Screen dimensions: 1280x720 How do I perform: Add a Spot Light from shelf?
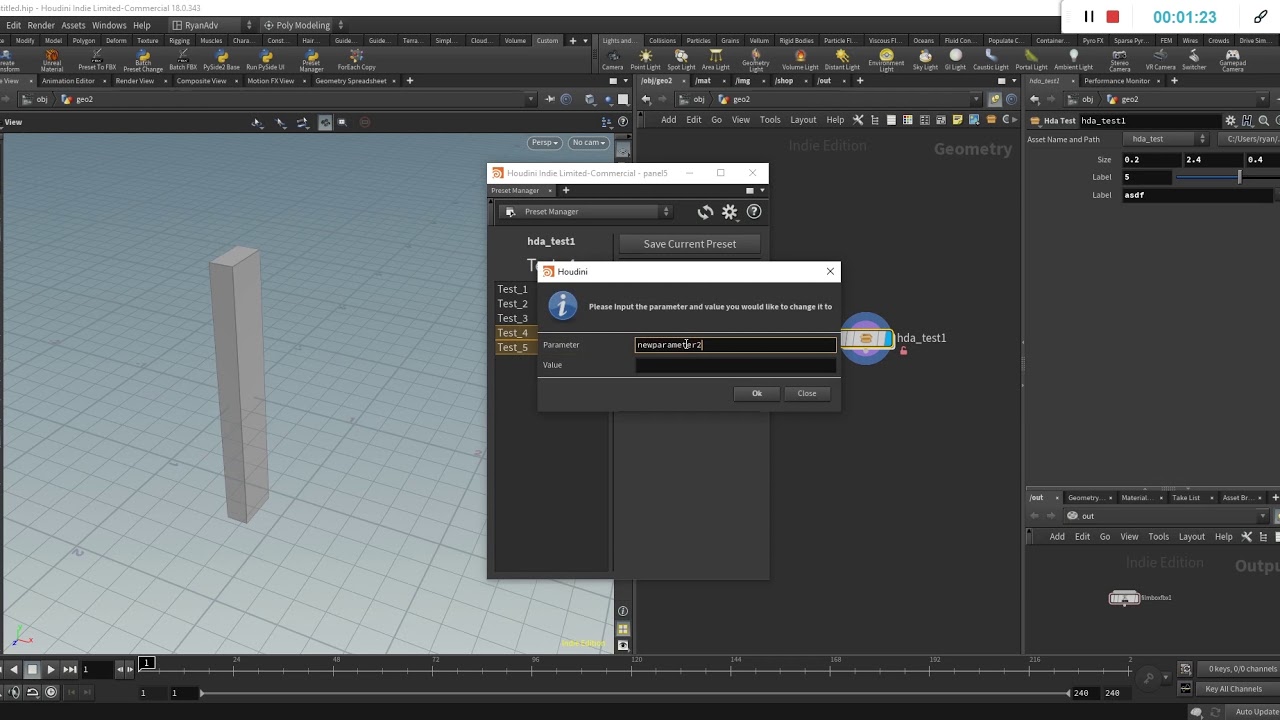(x=681, y=60)
